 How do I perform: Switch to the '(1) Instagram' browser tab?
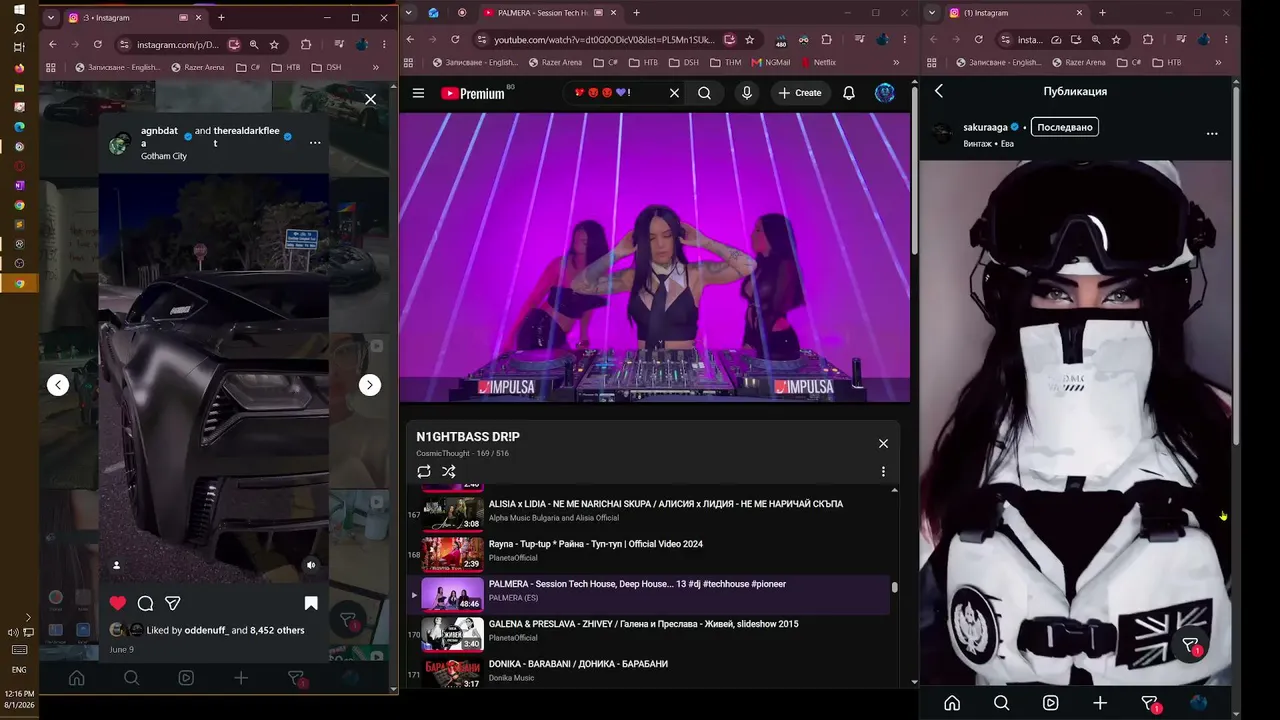click(1015, 13)
